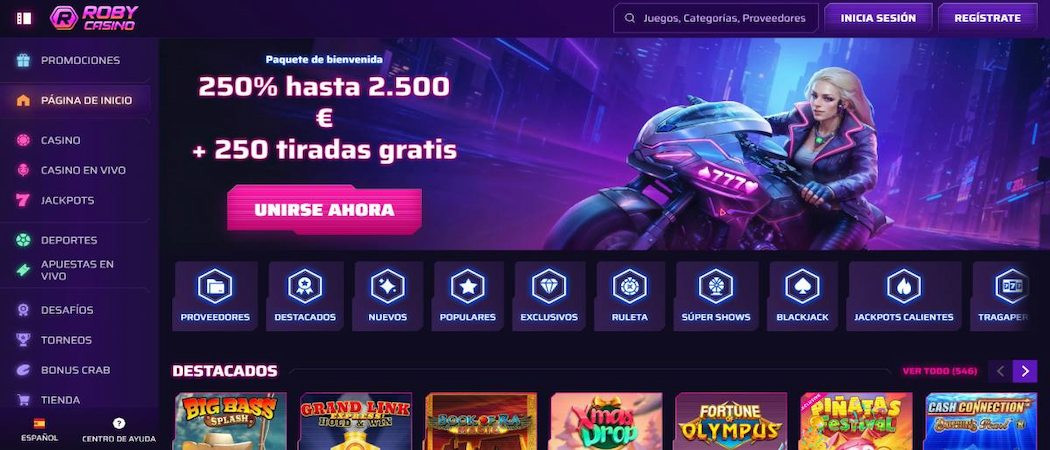Focus the Juegos, Categorías, Proveedores search field
This screenshot has width=1050, height=450.
[716, 18]
